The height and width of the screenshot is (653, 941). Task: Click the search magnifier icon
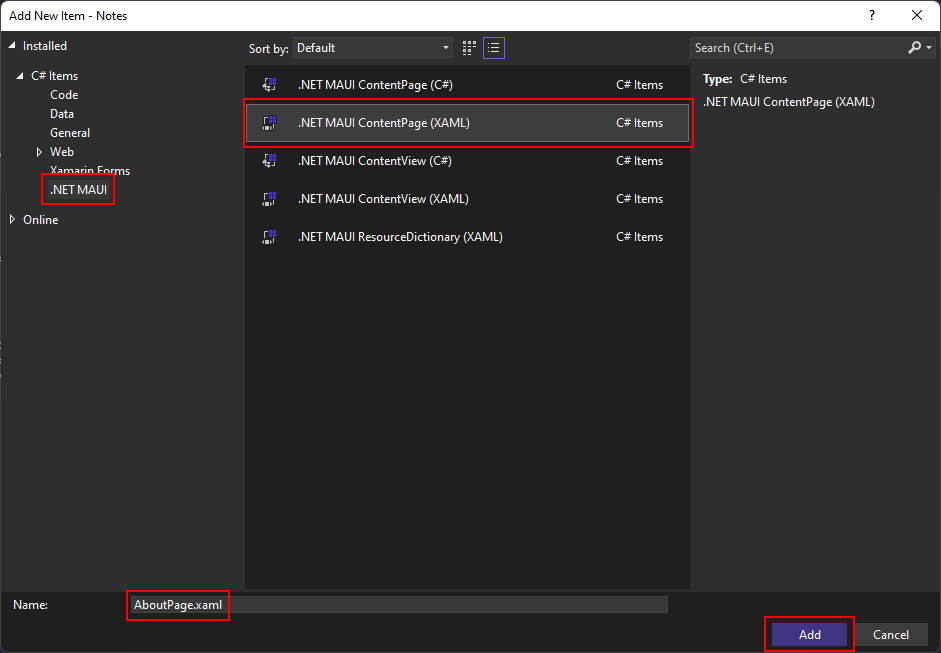[914, 47]
